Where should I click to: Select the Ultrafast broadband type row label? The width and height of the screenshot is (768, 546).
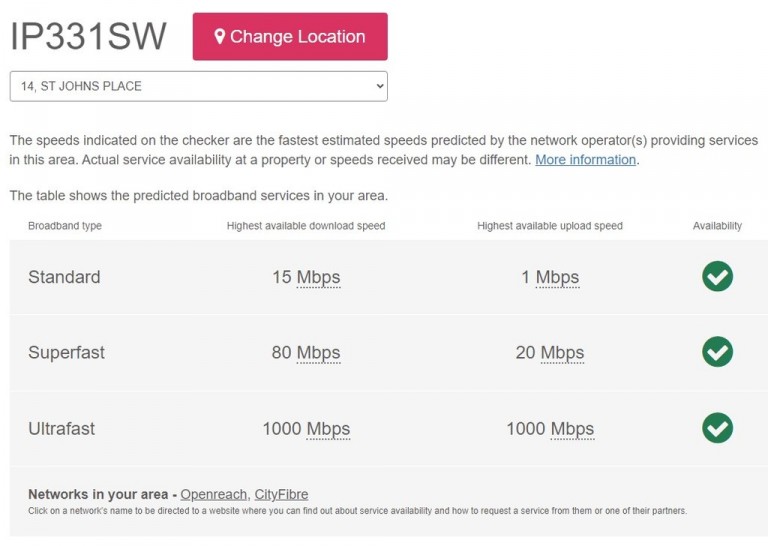(61, 429)
